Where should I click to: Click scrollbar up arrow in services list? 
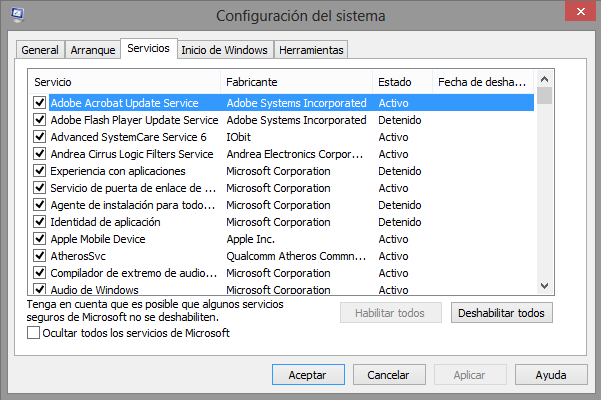544,79
